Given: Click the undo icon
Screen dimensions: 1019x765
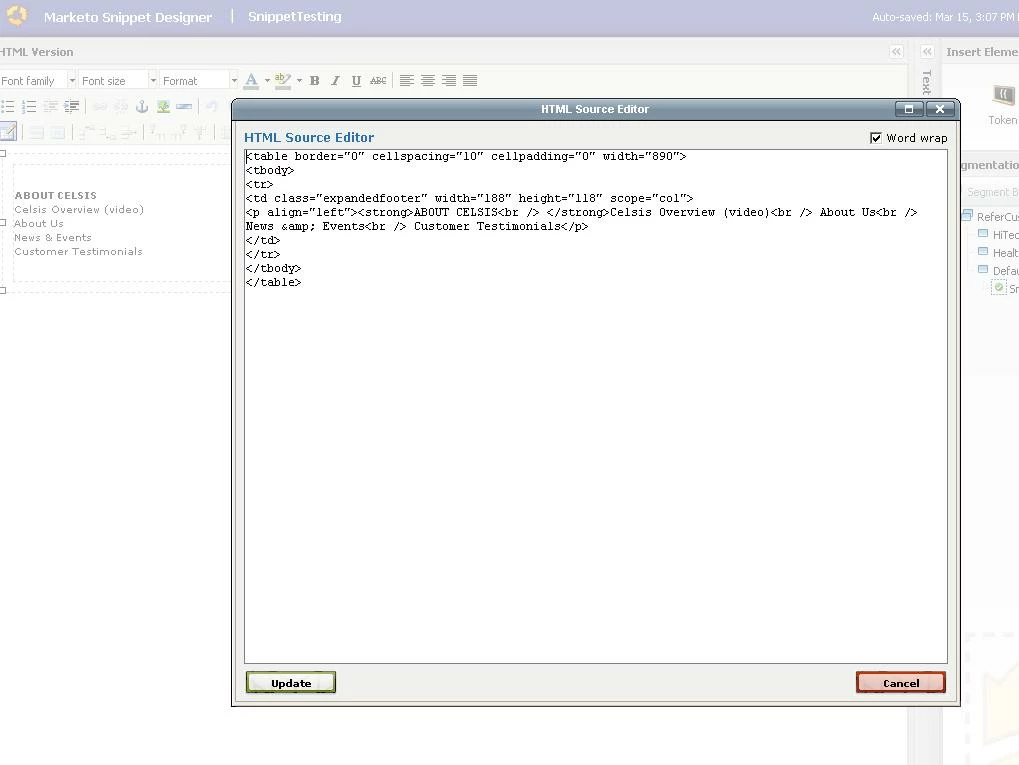Looking at the screenshot, I should [211, 106].
